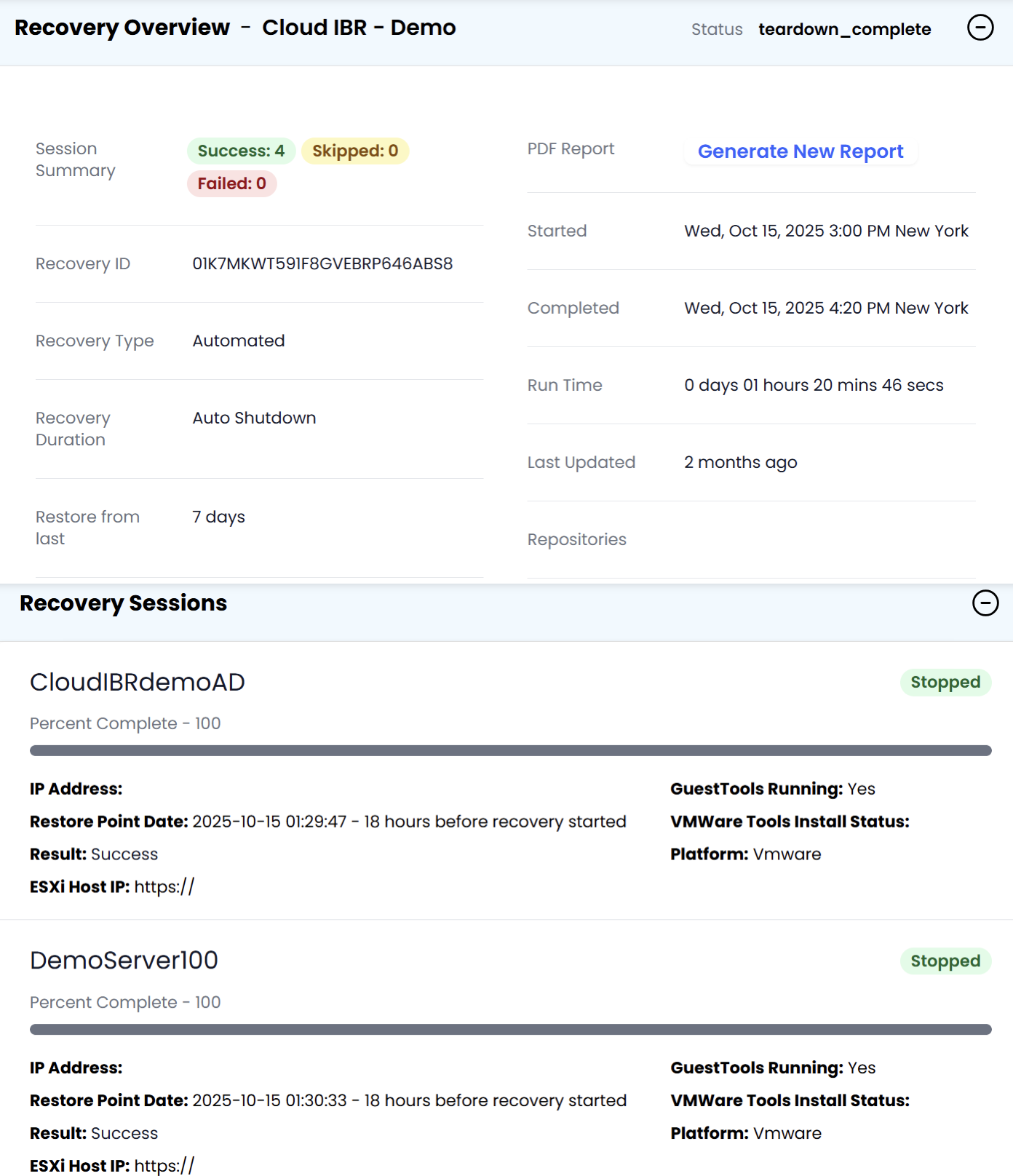Click Stopped badge for DemoServer100
1013x1176 pixels.
pyautogui.click(x=945, y=961)
